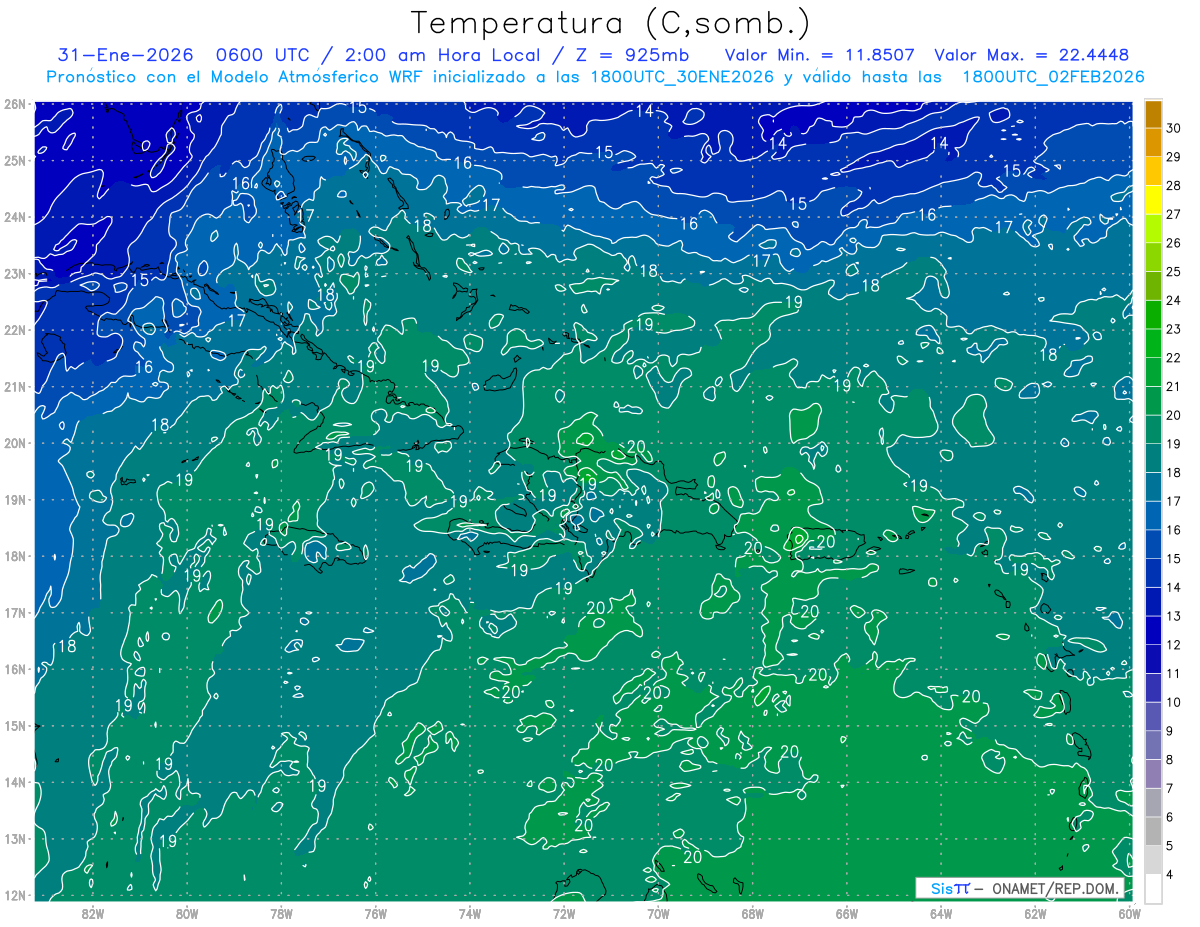Click the "60W" longitude axis label

click(1130, 913)
